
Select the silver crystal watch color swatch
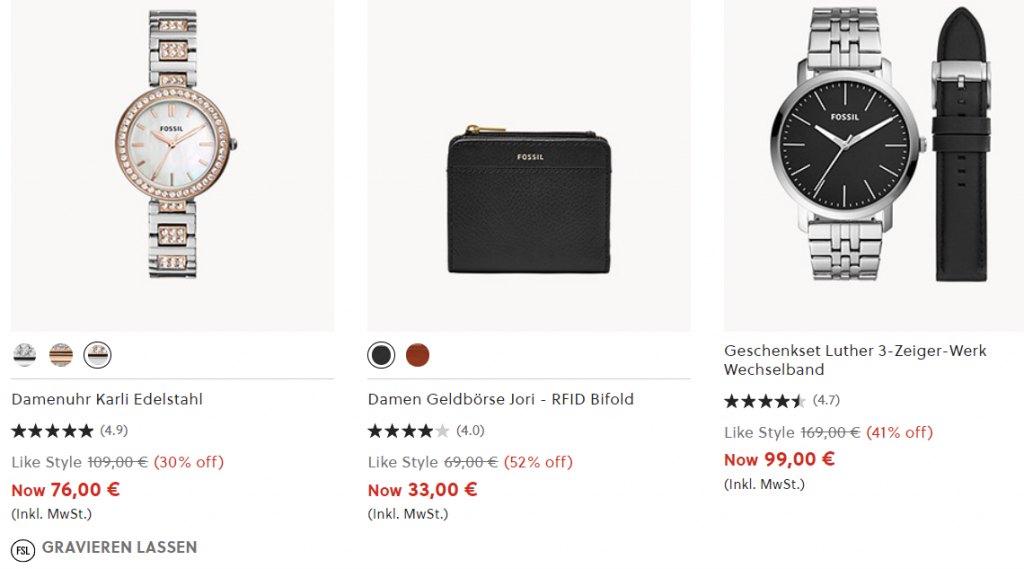click(25, 354)
